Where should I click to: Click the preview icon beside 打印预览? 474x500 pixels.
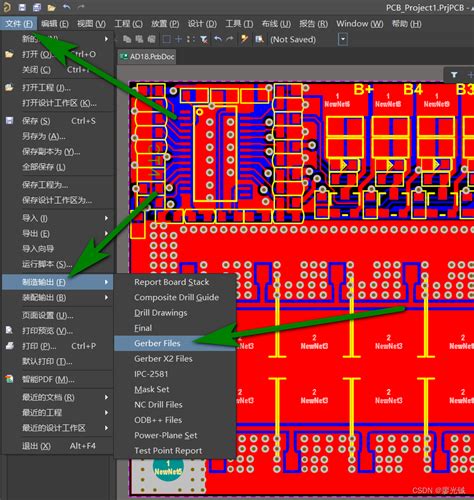9,330
